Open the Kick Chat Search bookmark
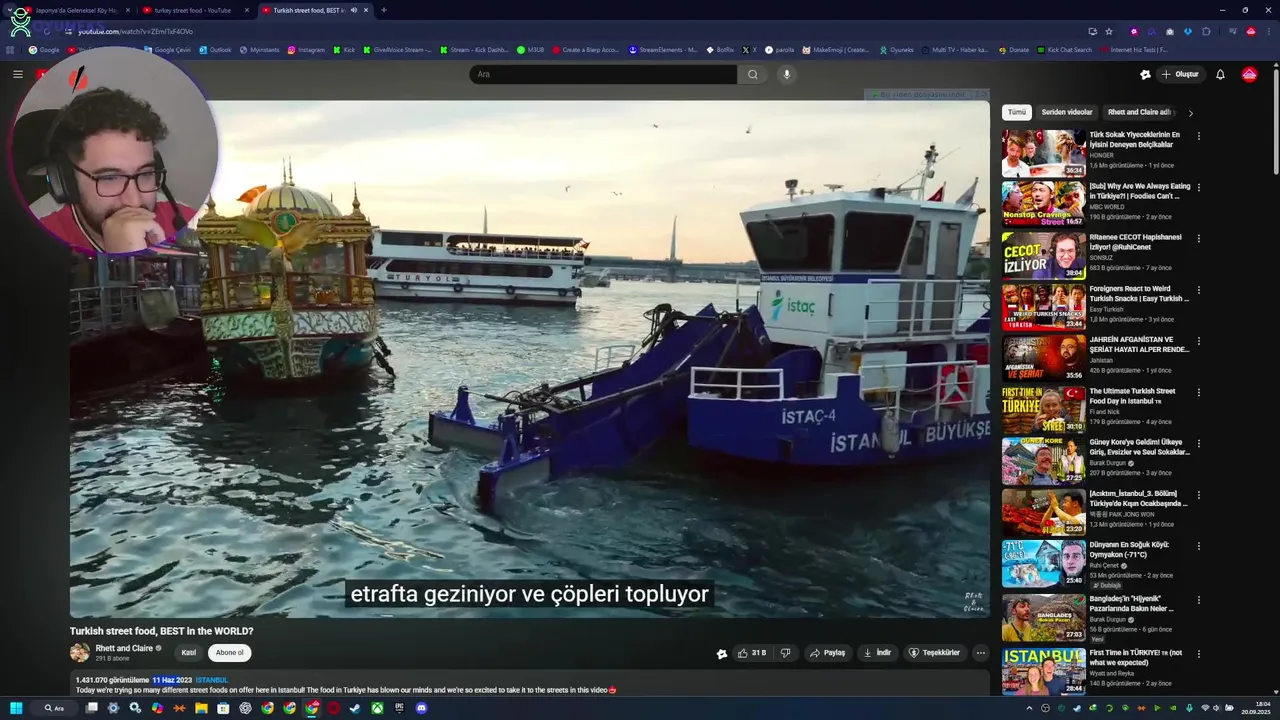Image resolution: width=1280 pixels, height=720 pixels. 1064,49
